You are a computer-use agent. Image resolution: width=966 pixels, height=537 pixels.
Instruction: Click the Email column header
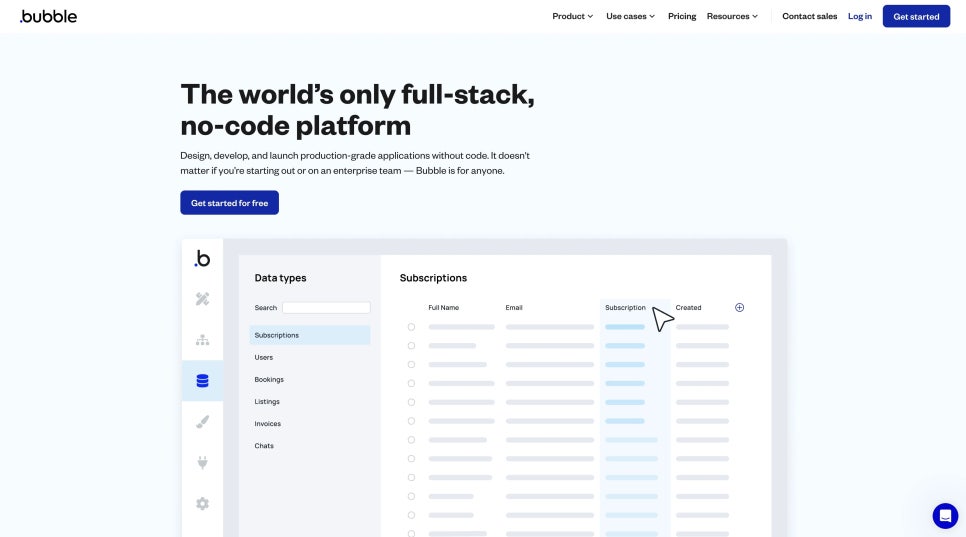tap(514, 307)
